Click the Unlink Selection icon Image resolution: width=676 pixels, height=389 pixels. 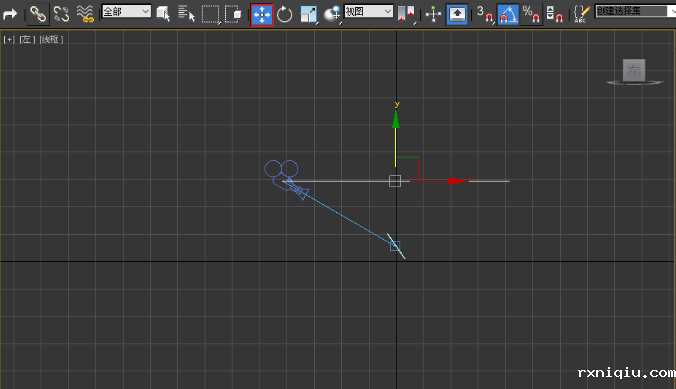point(61,14)
